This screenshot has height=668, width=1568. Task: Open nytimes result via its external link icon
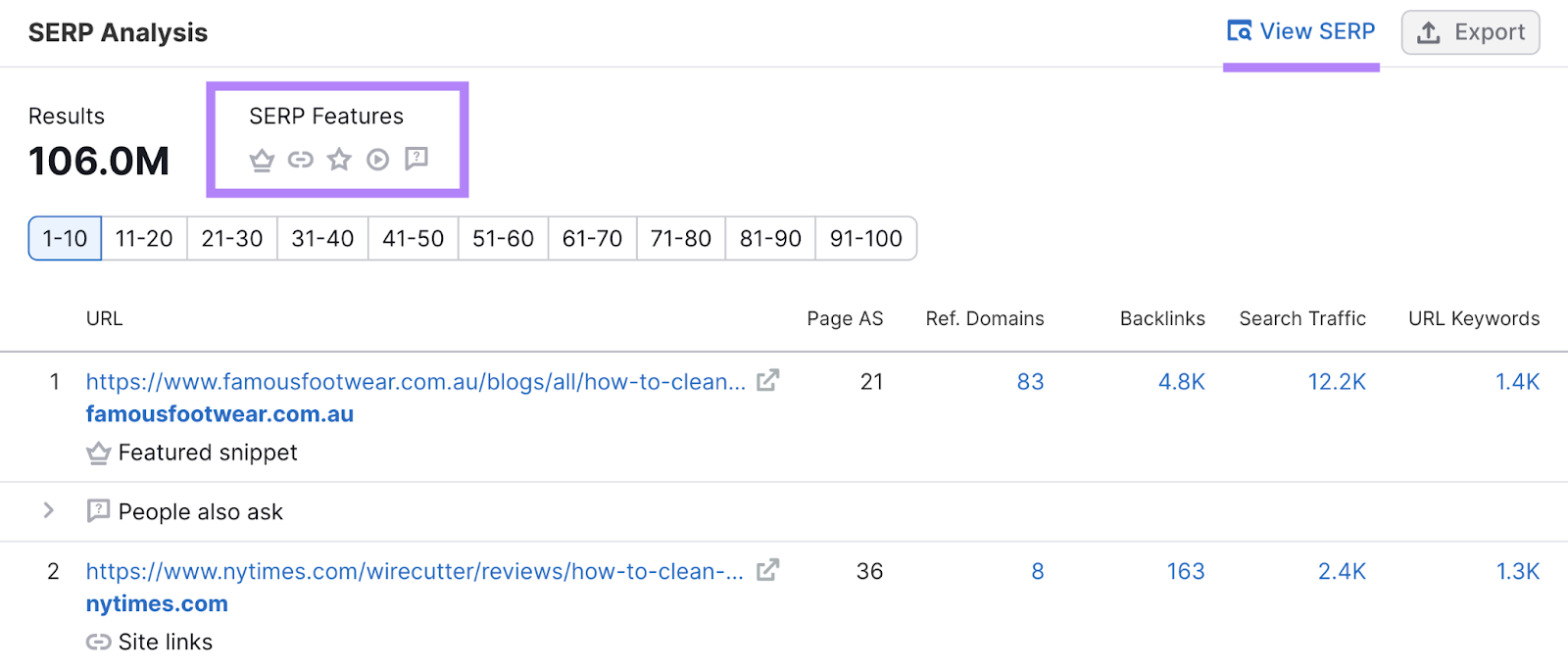[770, 570]
